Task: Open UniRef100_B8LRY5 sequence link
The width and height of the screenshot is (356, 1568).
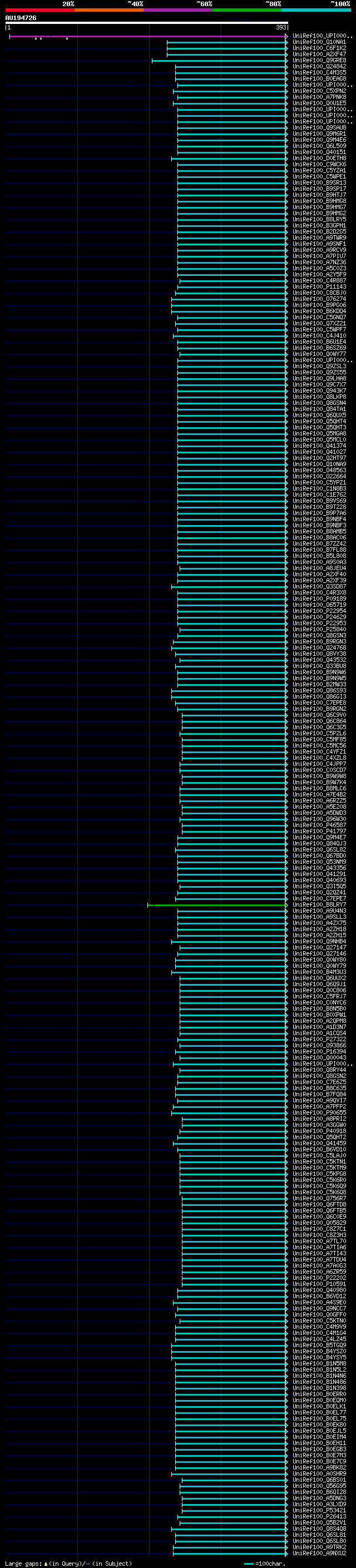Action: pos(319,220)
